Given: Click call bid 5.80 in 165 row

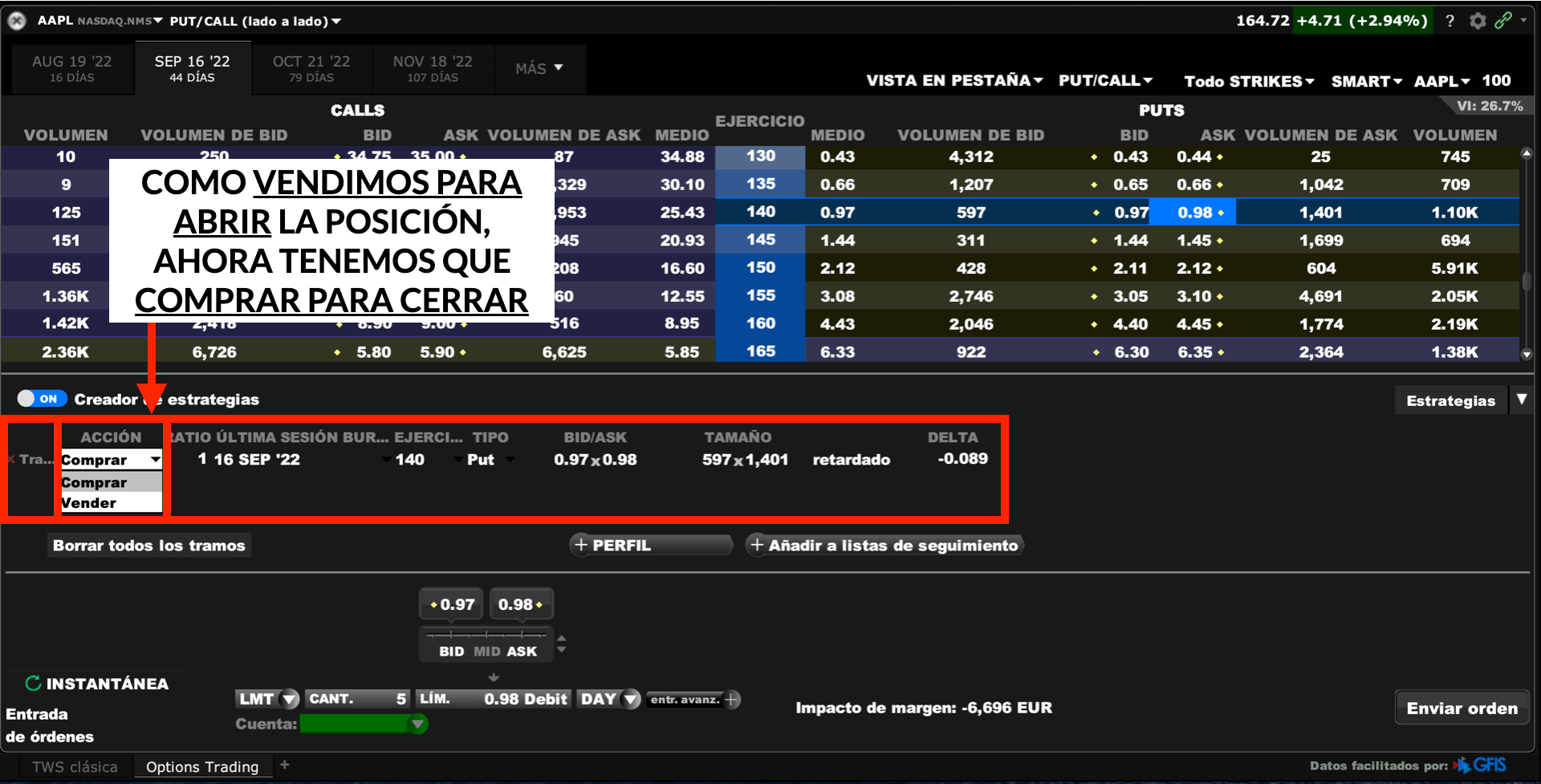Looking at the screenshot, I should point(373,352).
